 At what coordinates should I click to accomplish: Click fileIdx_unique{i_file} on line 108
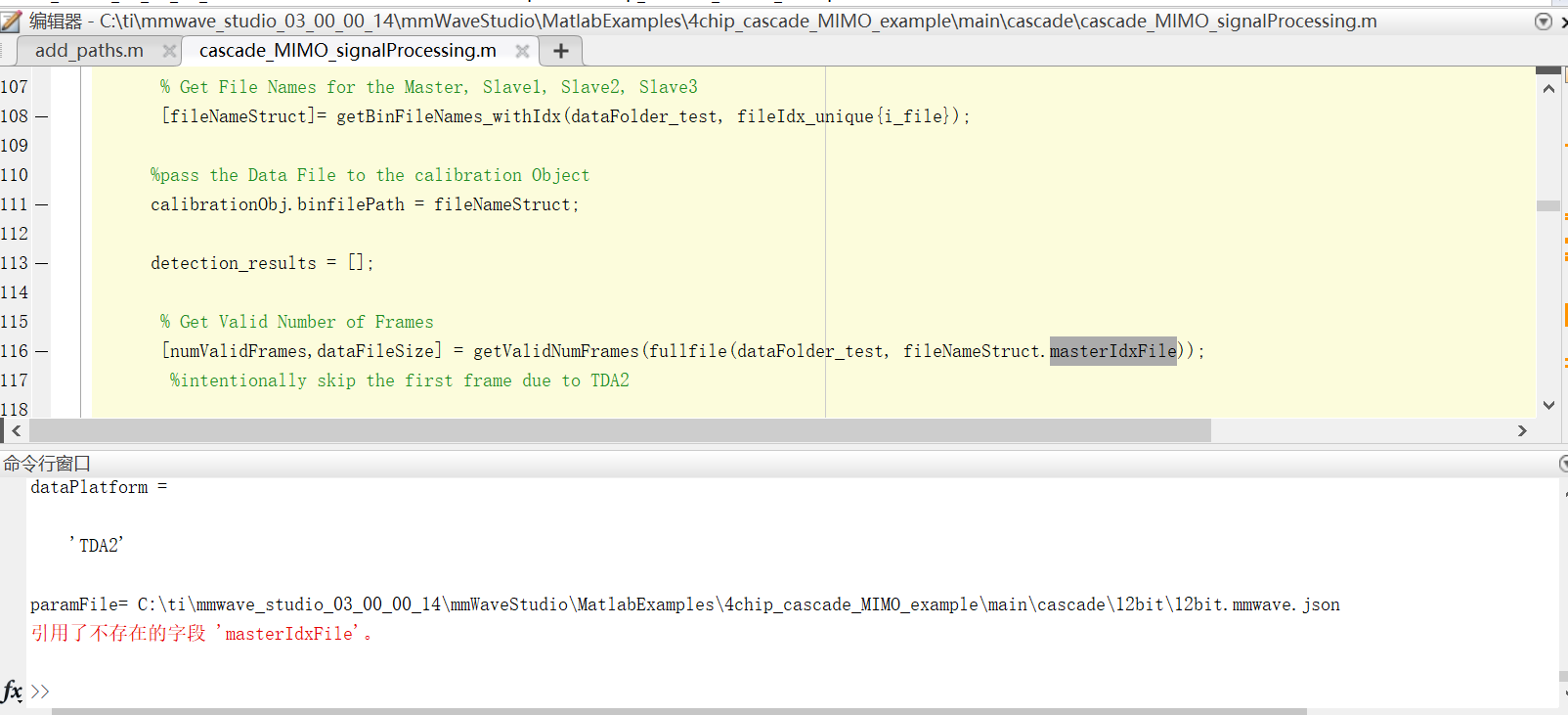[x=843, y=116]
